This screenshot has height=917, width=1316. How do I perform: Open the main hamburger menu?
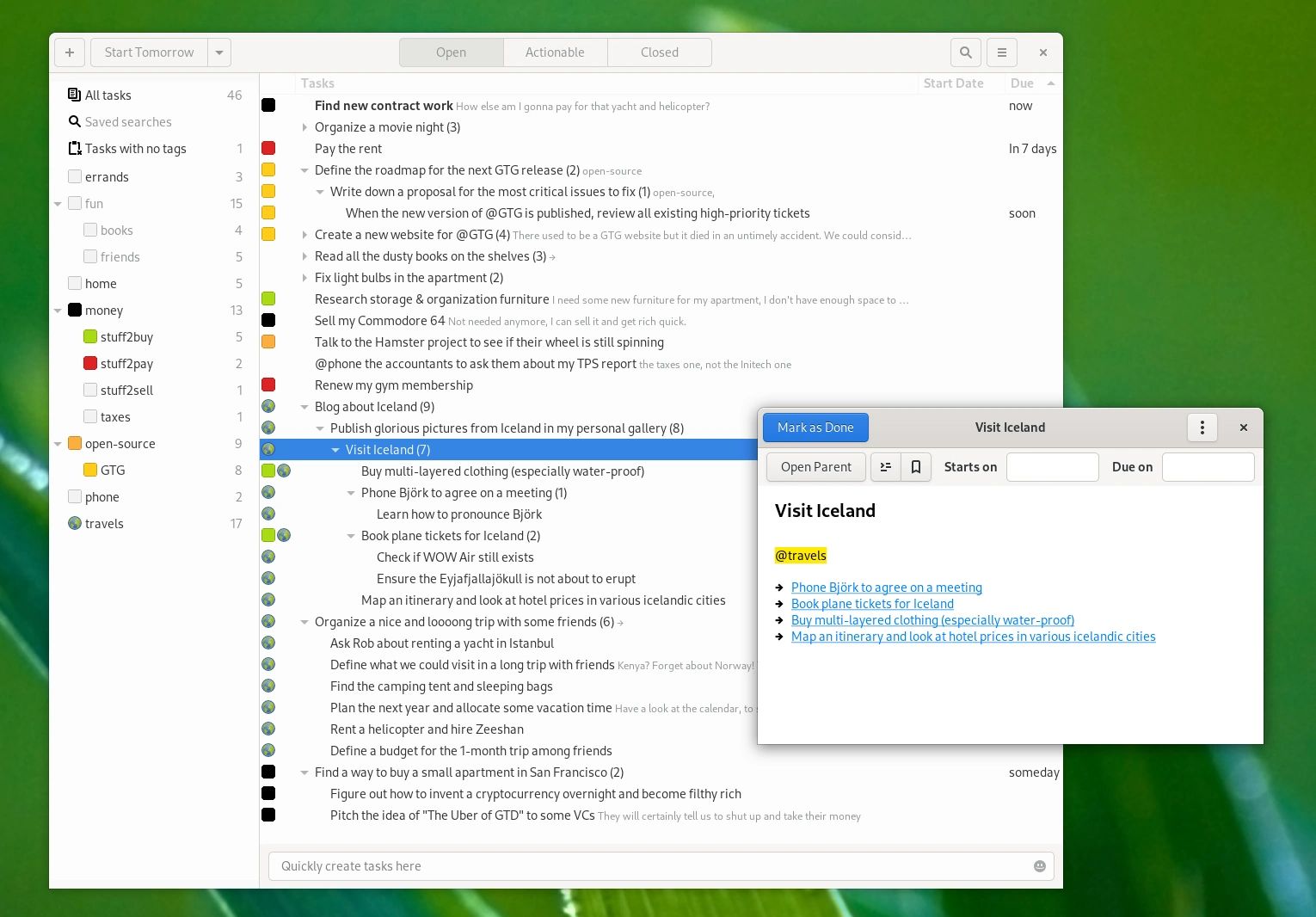[1001, 52]
